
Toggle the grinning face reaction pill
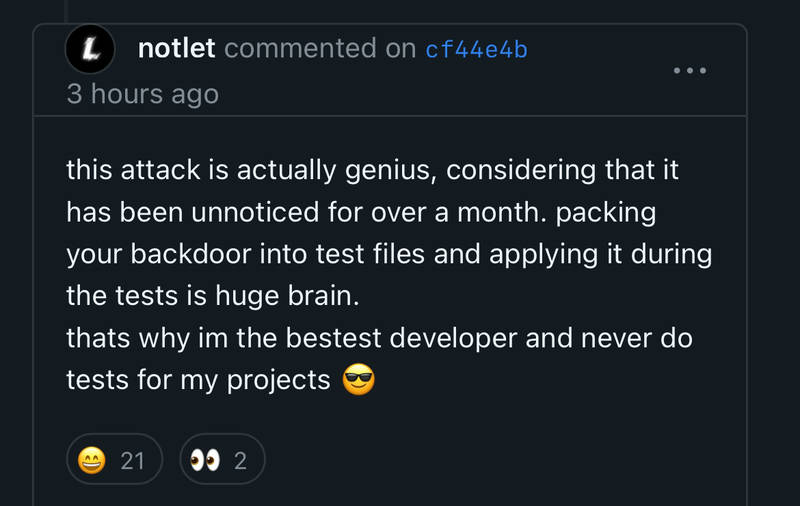pos(115,459)
